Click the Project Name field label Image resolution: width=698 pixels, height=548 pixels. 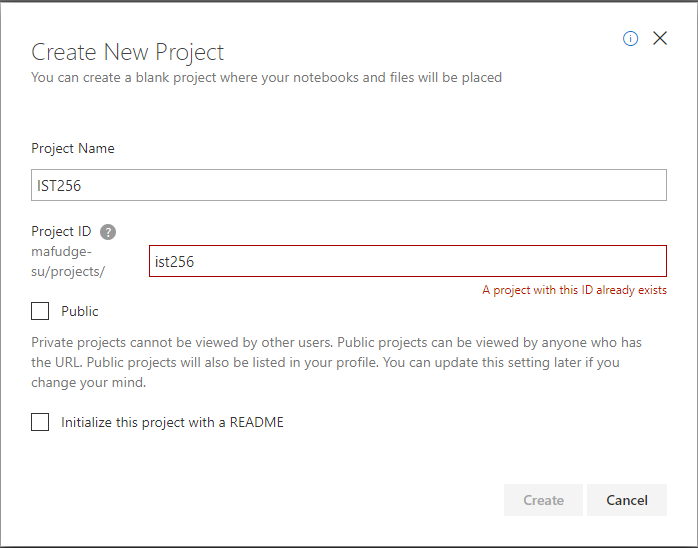pyautogui.click(x=73, y=148)
